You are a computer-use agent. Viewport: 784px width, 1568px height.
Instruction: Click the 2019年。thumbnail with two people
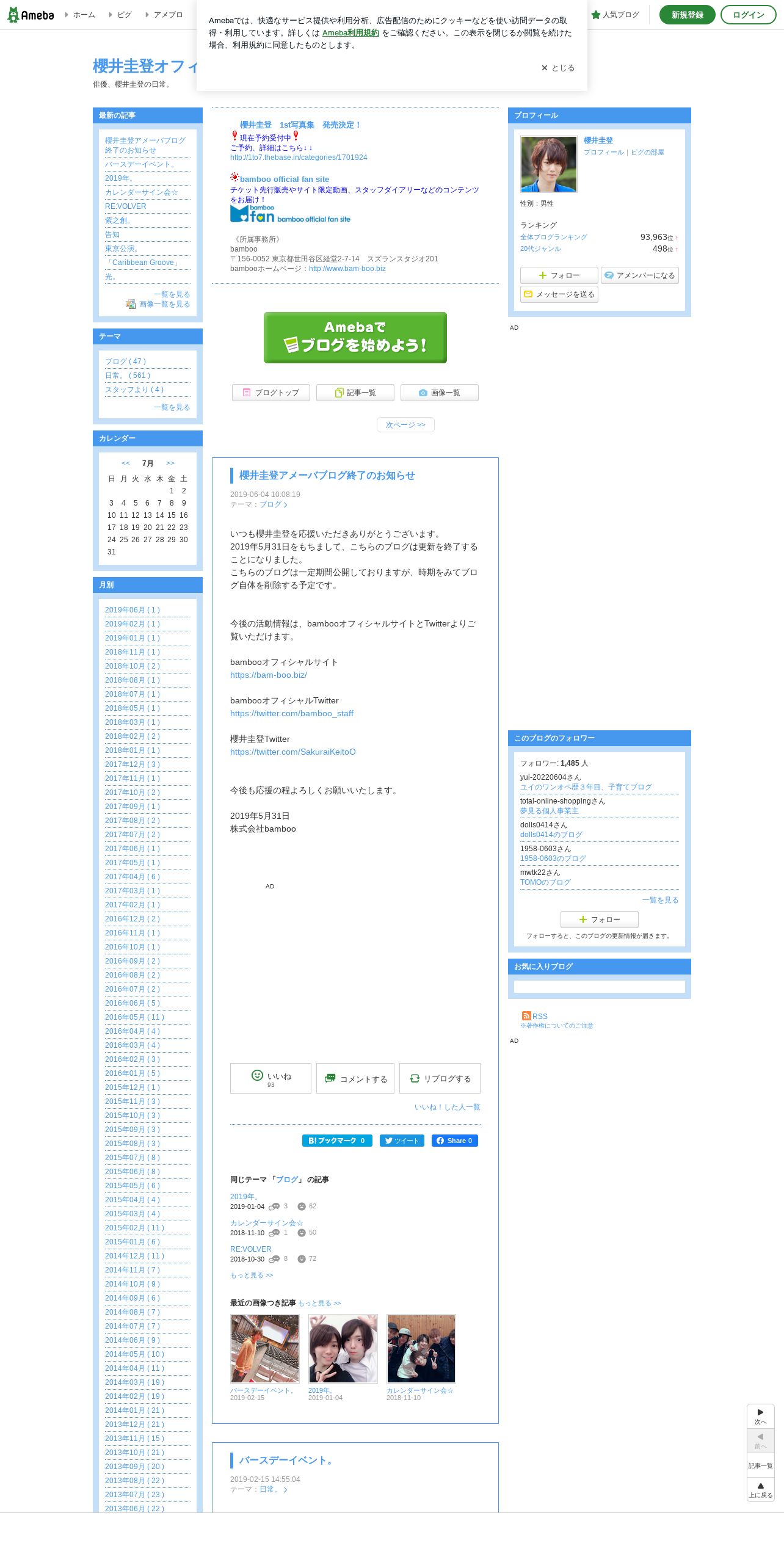[x=343, y=1349]
